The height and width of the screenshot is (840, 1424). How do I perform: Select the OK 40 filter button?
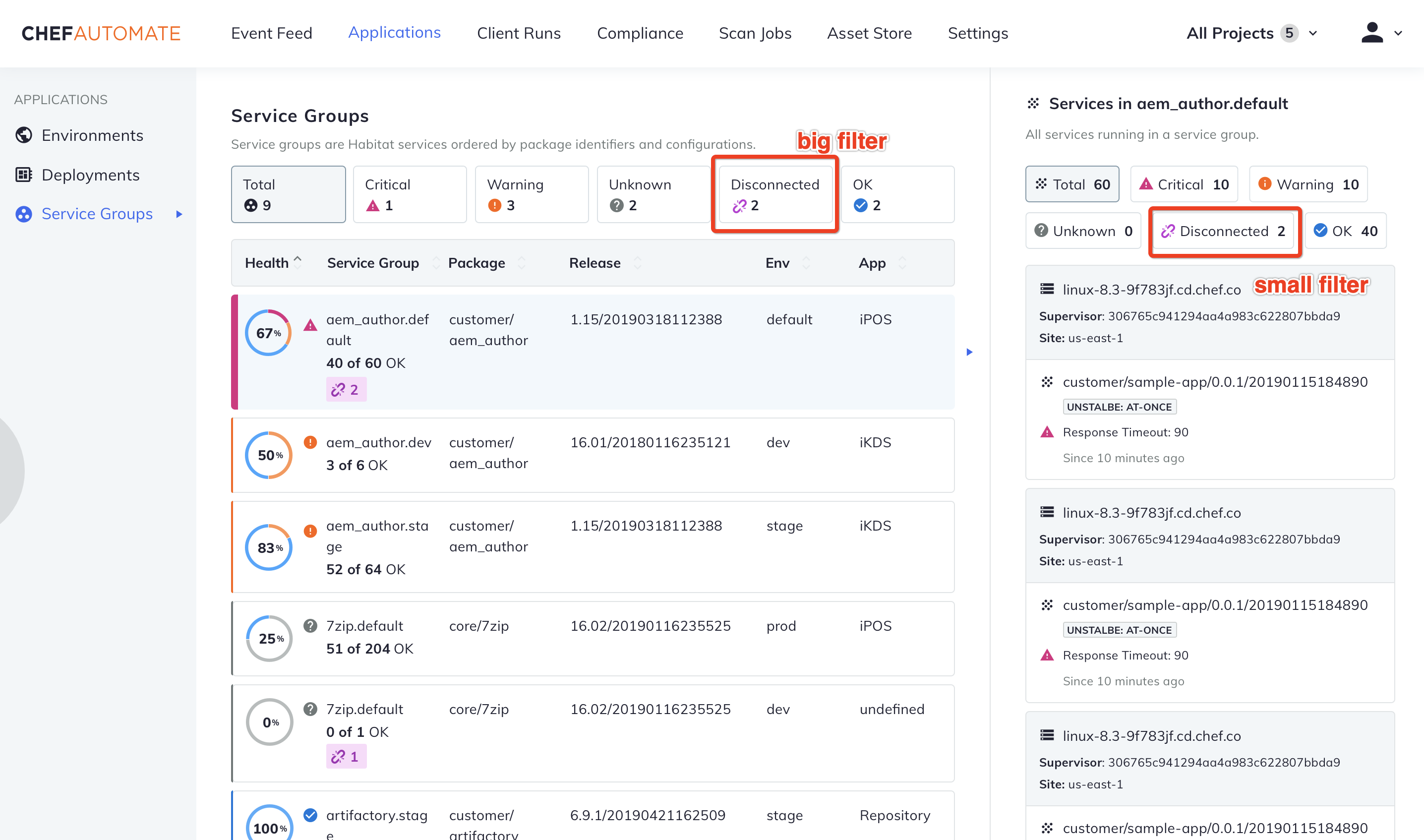(x=1345, y=231)
